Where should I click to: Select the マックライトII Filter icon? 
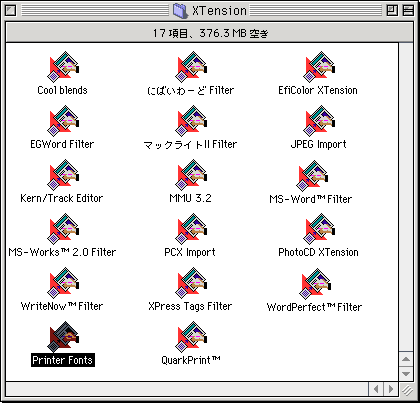pos(191,121)
